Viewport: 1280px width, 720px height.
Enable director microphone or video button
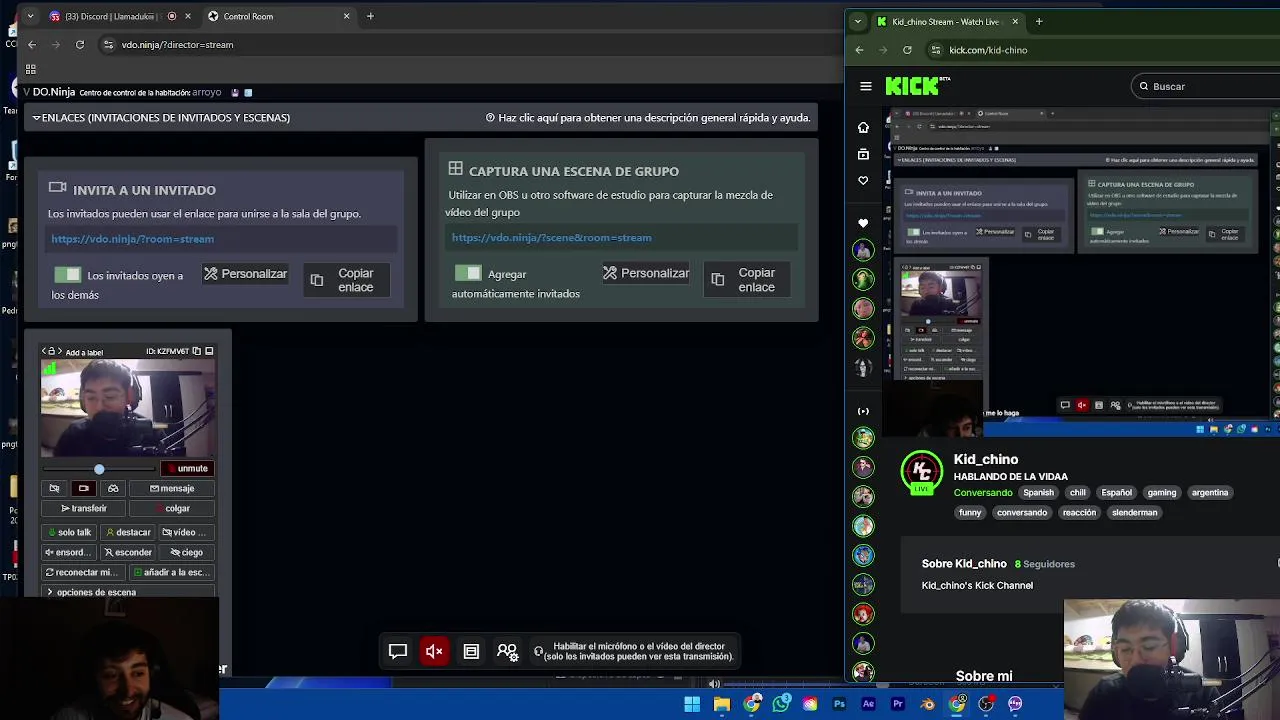pos(635,652)
